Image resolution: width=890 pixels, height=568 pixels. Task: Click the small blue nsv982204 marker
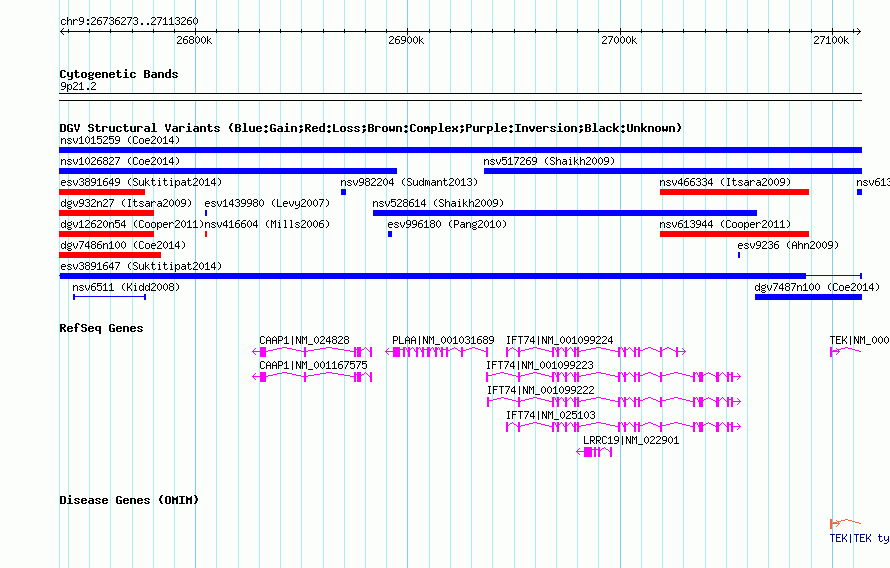click(343, 192)
